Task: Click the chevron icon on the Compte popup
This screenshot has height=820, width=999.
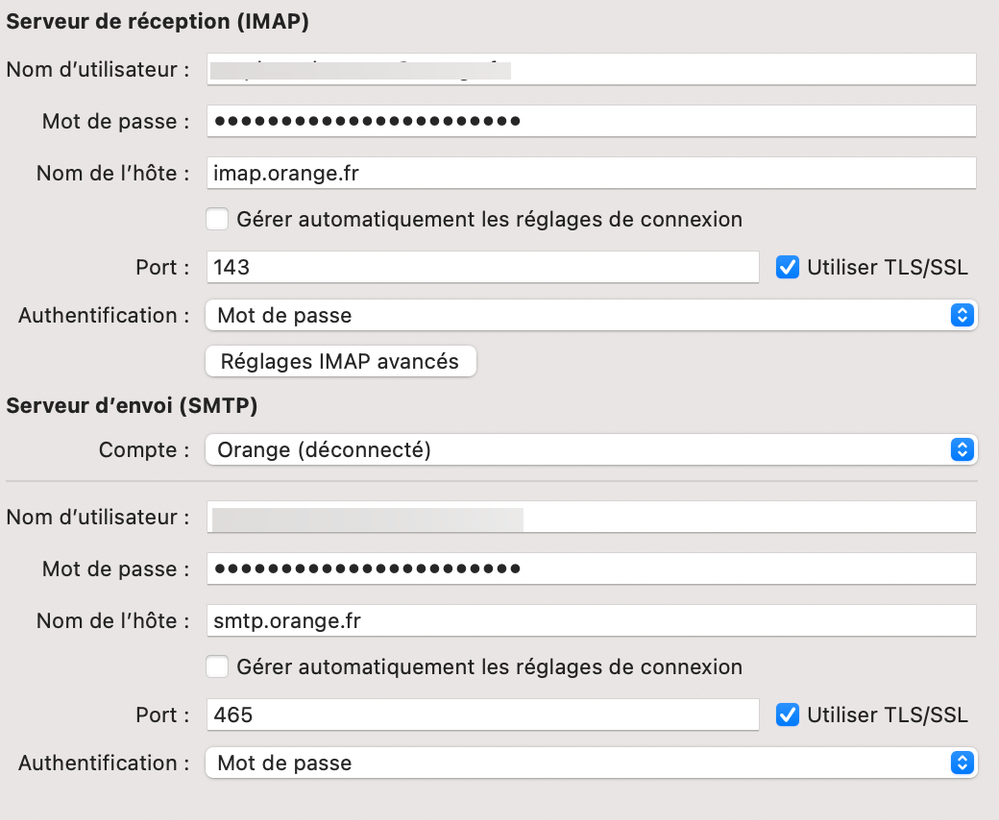Action: coord(961,450)
